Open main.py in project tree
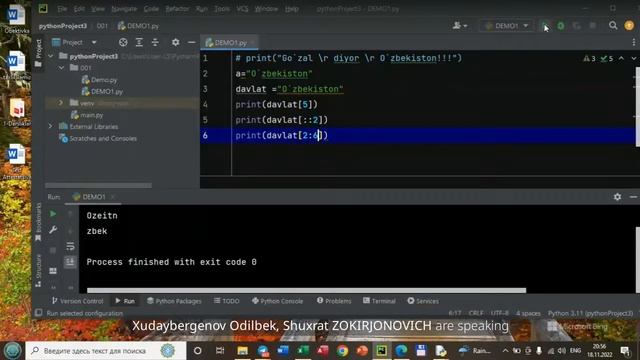 87,115
